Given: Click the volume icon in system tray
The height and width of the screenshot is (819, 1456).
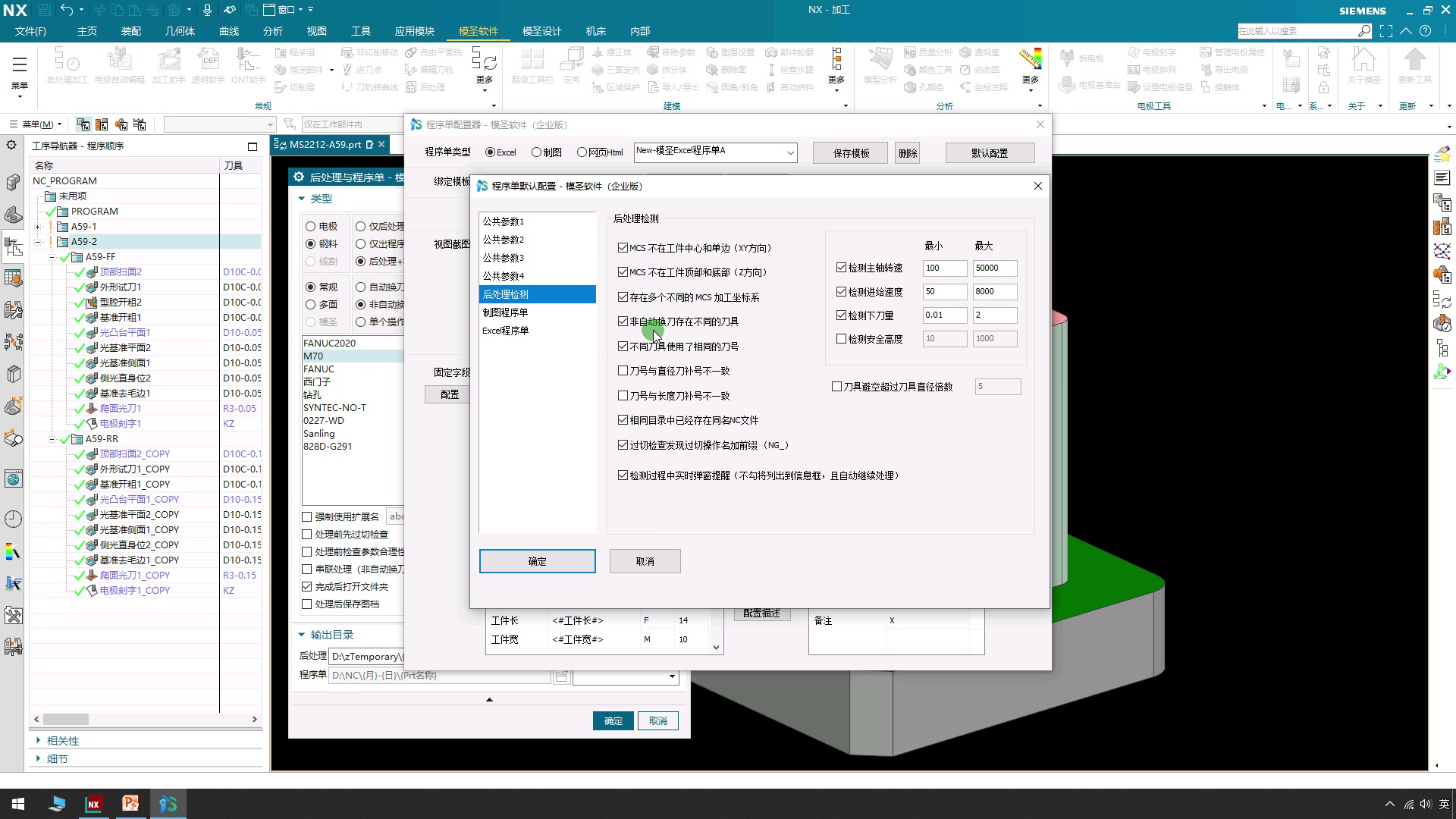Looking at the screenshot, I should pos(1426,804).
